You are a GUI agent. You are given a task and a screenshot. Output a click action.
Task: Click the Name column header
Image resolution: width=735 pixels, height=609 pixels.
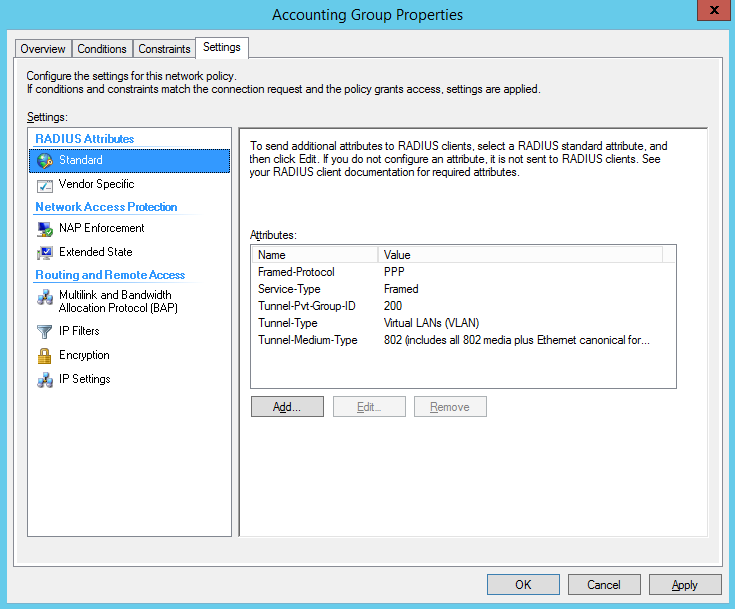(x=315, y=255)
